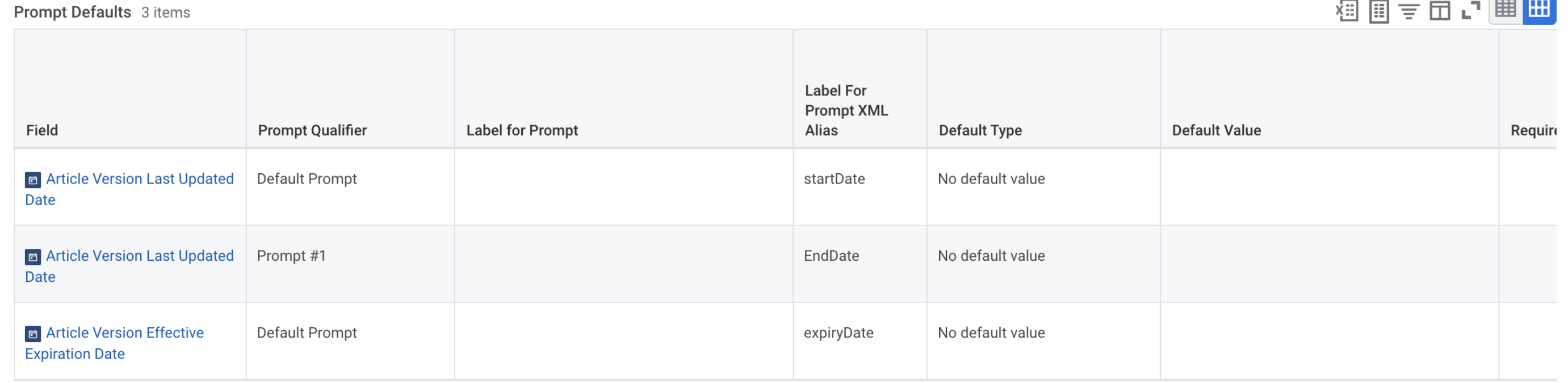This screenshot has height=383, width=1568.
Task: Open the Field column header menu
Action: 42,130
